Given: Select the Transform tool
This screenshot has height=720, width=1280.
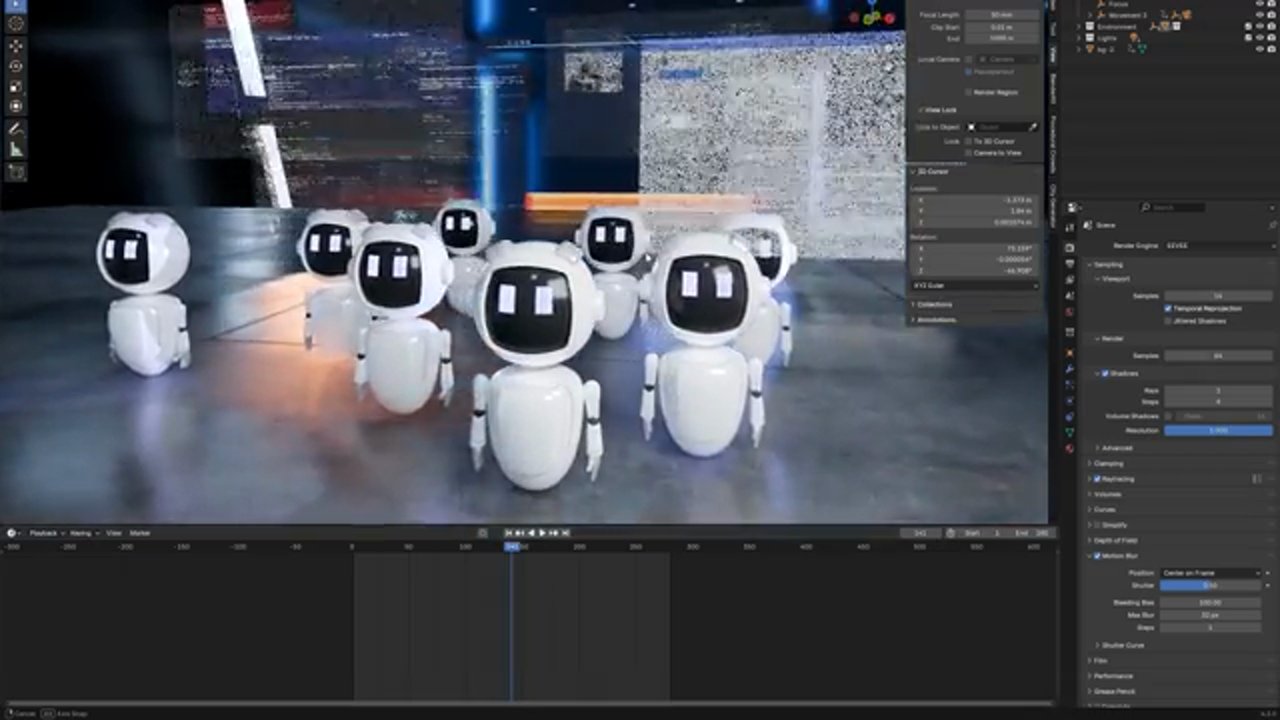Looking at the screenshot, I should click(x=16, y=106).
